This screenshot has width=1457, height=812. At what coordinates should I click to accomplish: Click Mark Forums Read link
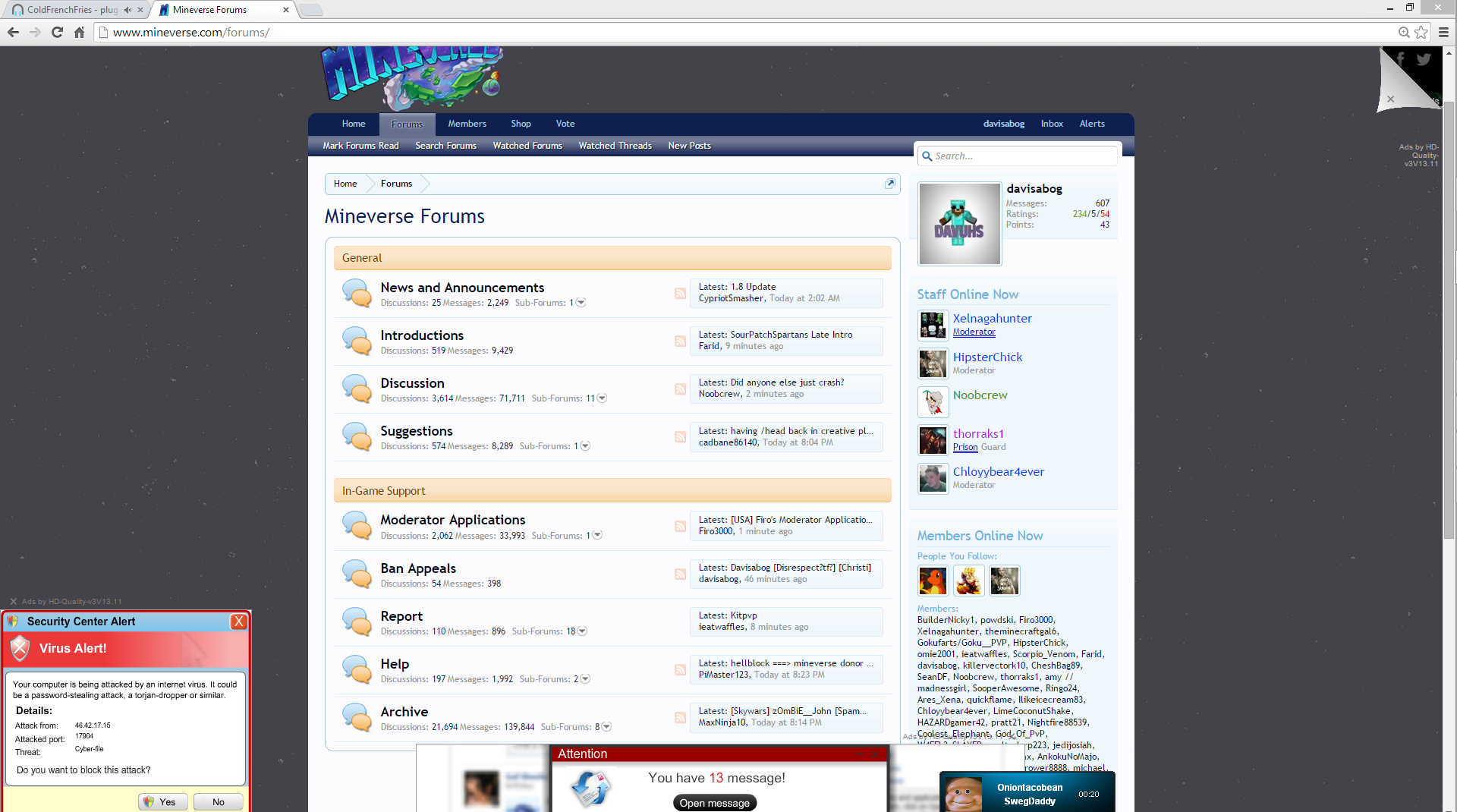(360, 146)
